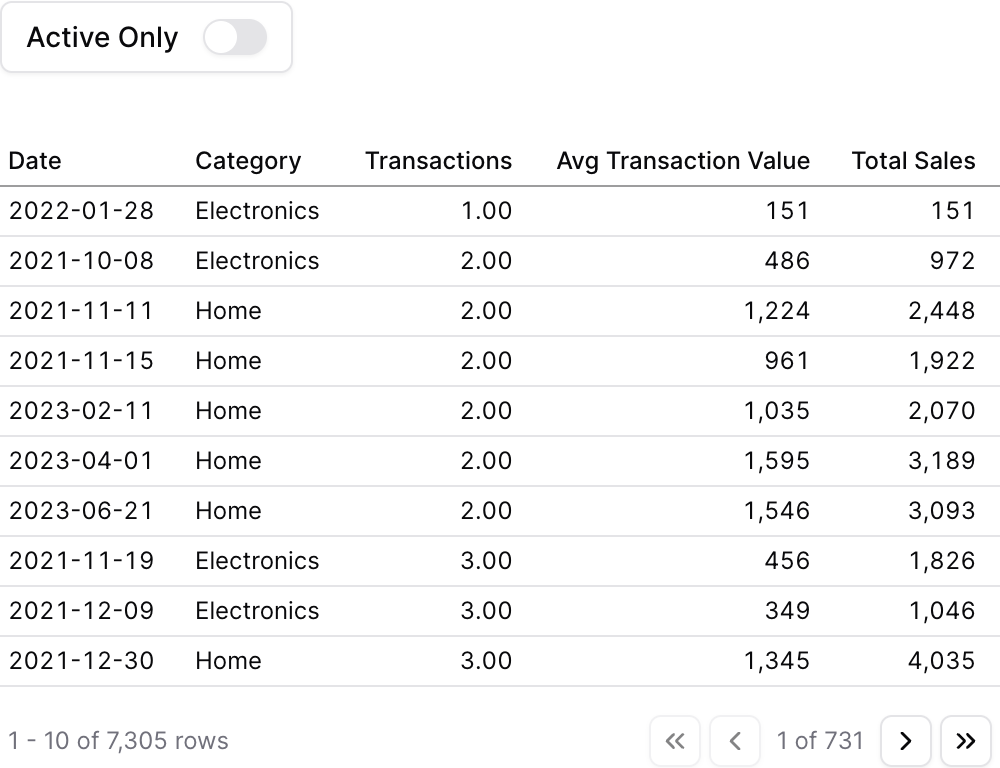Sort rows by Category header
Screen dimensions: 1000x768
(247, 161)
